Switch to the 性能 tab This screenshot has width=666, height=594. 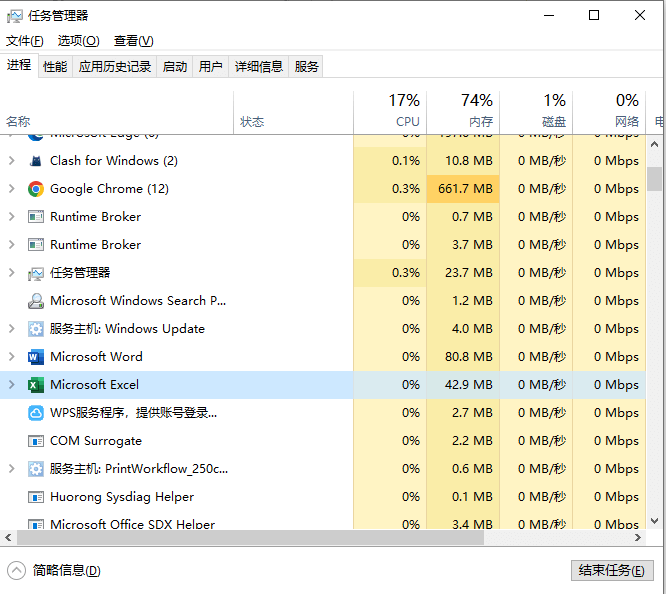(x=55, y=67)
